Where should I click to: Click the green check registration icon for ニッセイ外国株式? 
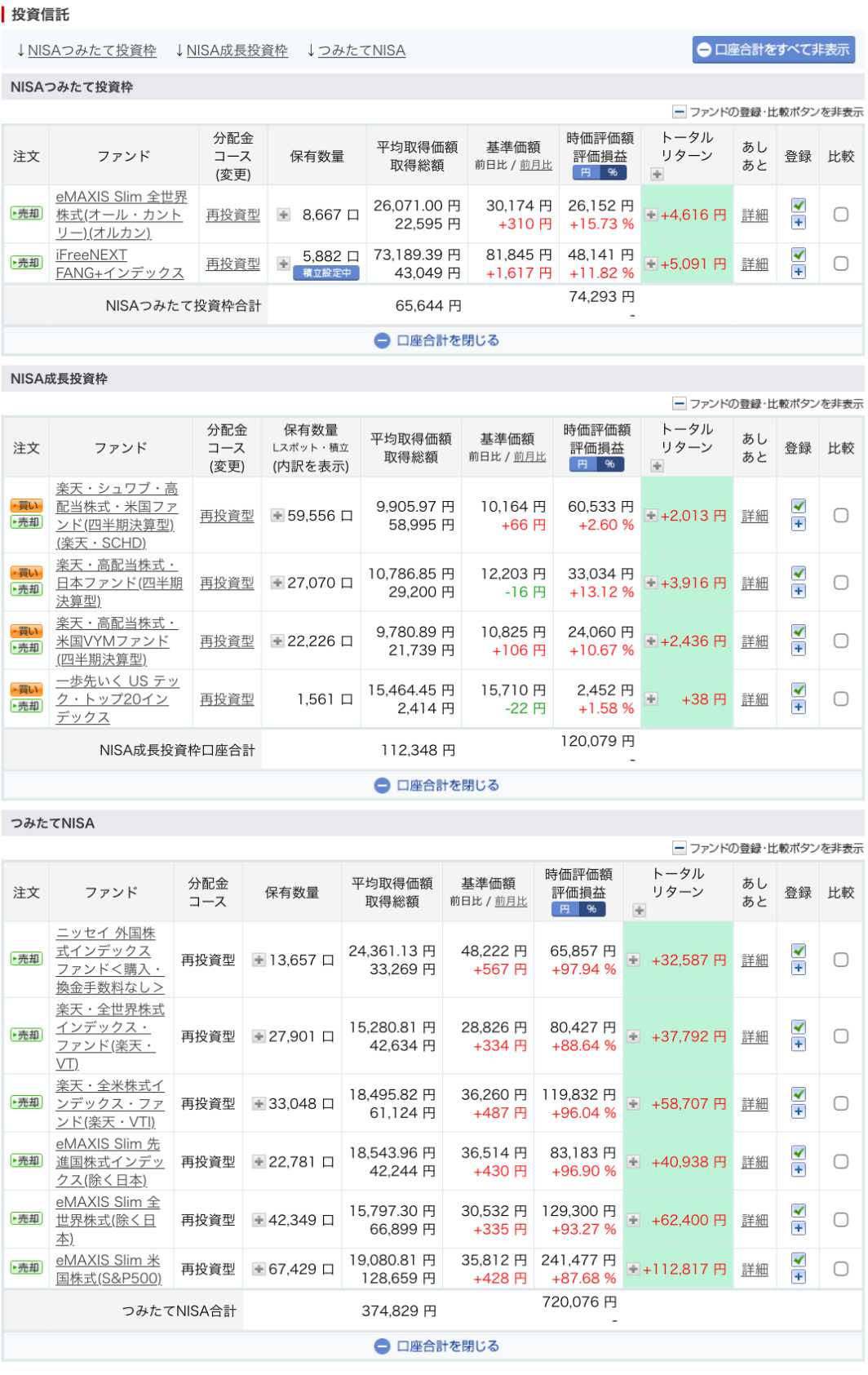tap(798, 951)
